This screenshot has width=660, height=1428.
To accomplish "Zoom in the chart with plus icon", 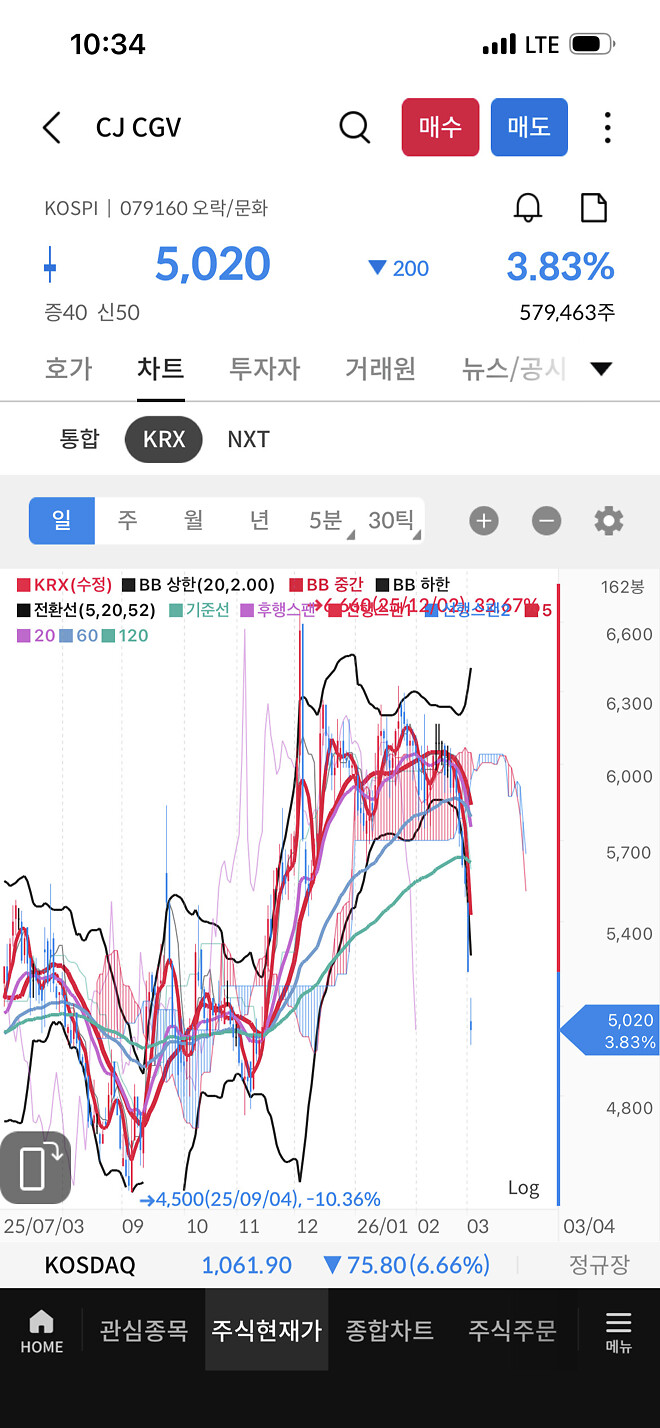I will click(x=484, y=520).
